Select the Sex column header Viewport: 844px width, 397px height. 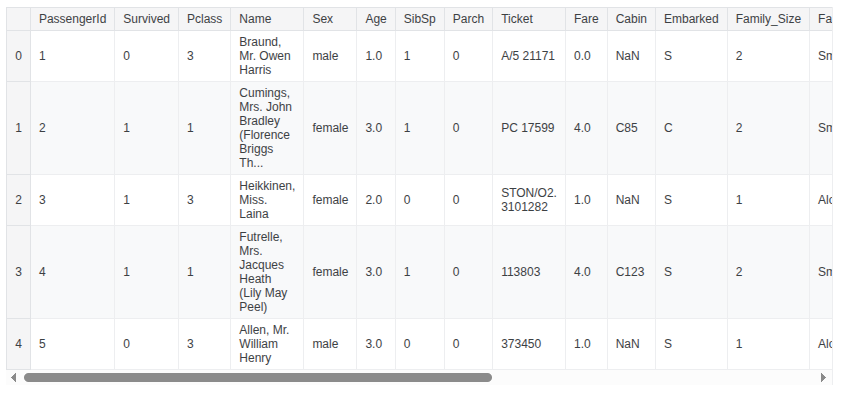click(x=330, y=19)
